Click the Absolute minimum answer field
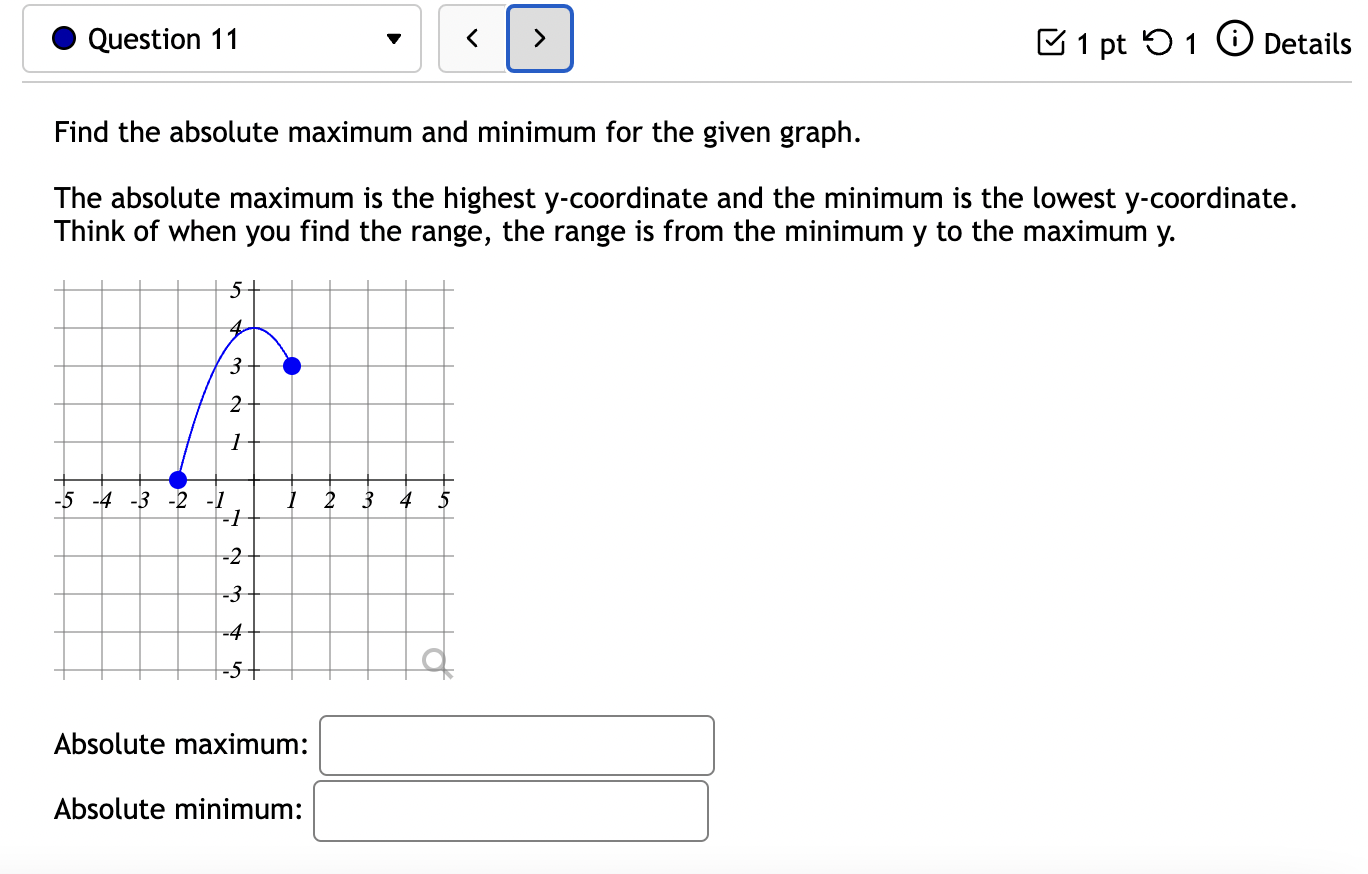The height and width of the screenshot is (874, 1368). (511, 810)
